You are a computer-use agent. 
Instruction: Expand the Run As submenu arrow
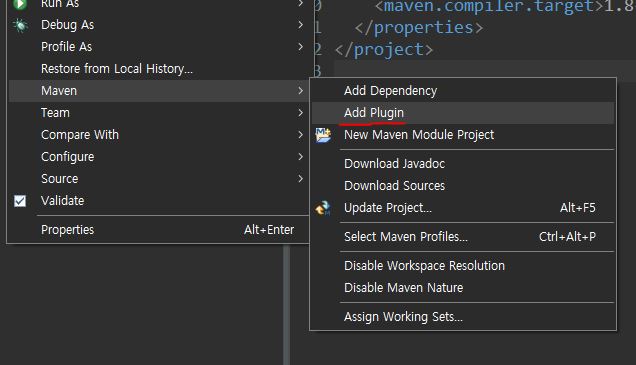click(301, 4)
